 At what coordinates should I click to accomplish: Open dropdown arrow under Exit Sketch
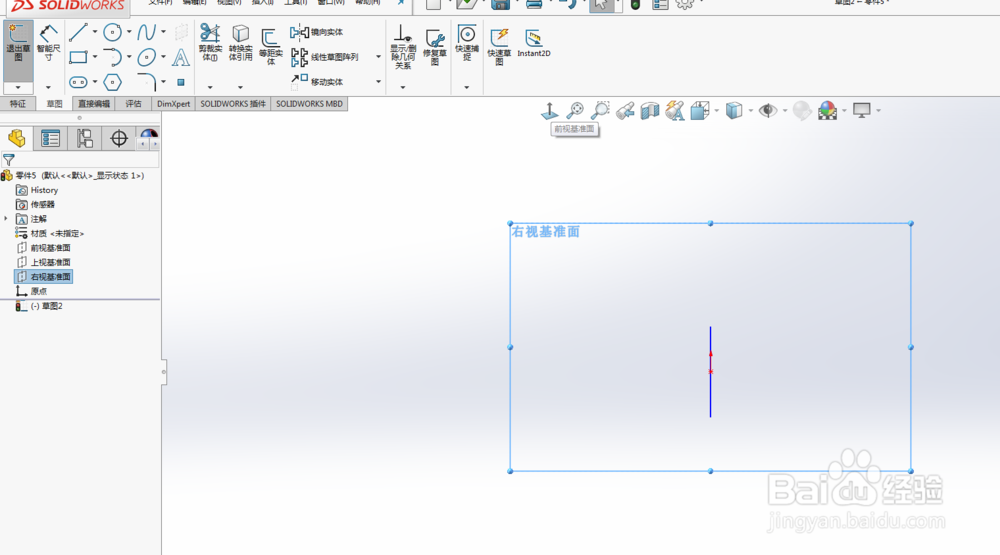coord(18,87)
